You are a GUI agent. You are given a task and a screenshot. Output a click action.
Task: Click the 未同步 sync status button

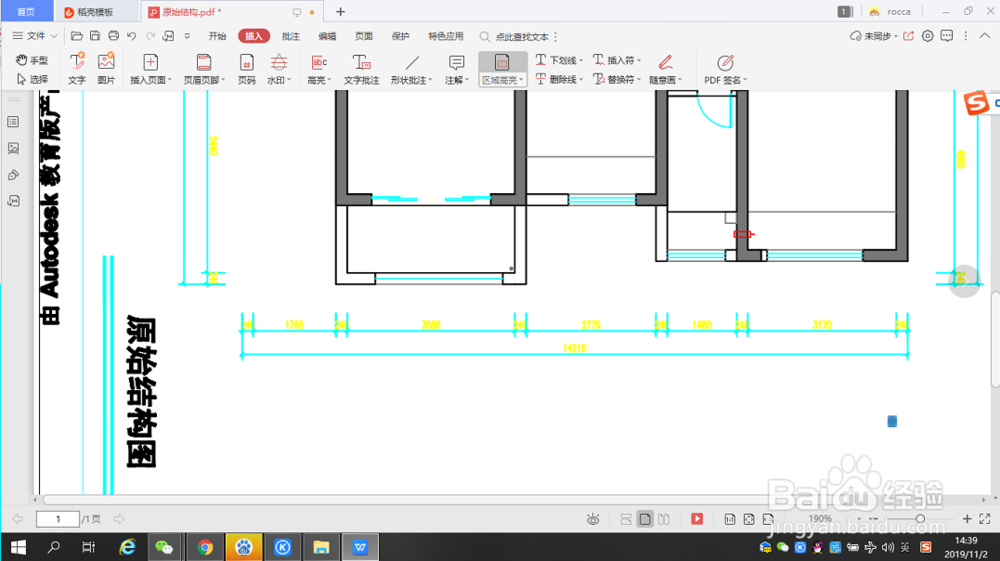pyautogui.click(x=873, y=36)
